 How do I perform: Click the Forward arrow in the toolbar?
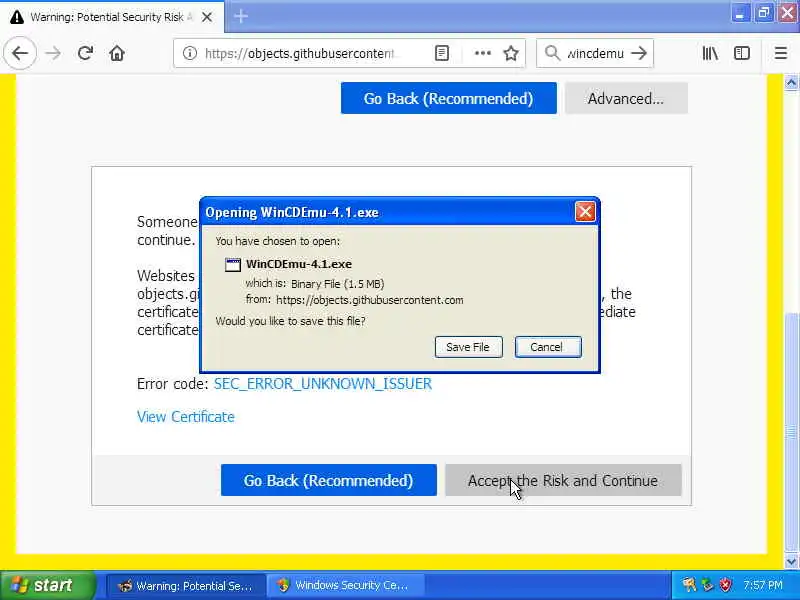(x=53, y=53)
